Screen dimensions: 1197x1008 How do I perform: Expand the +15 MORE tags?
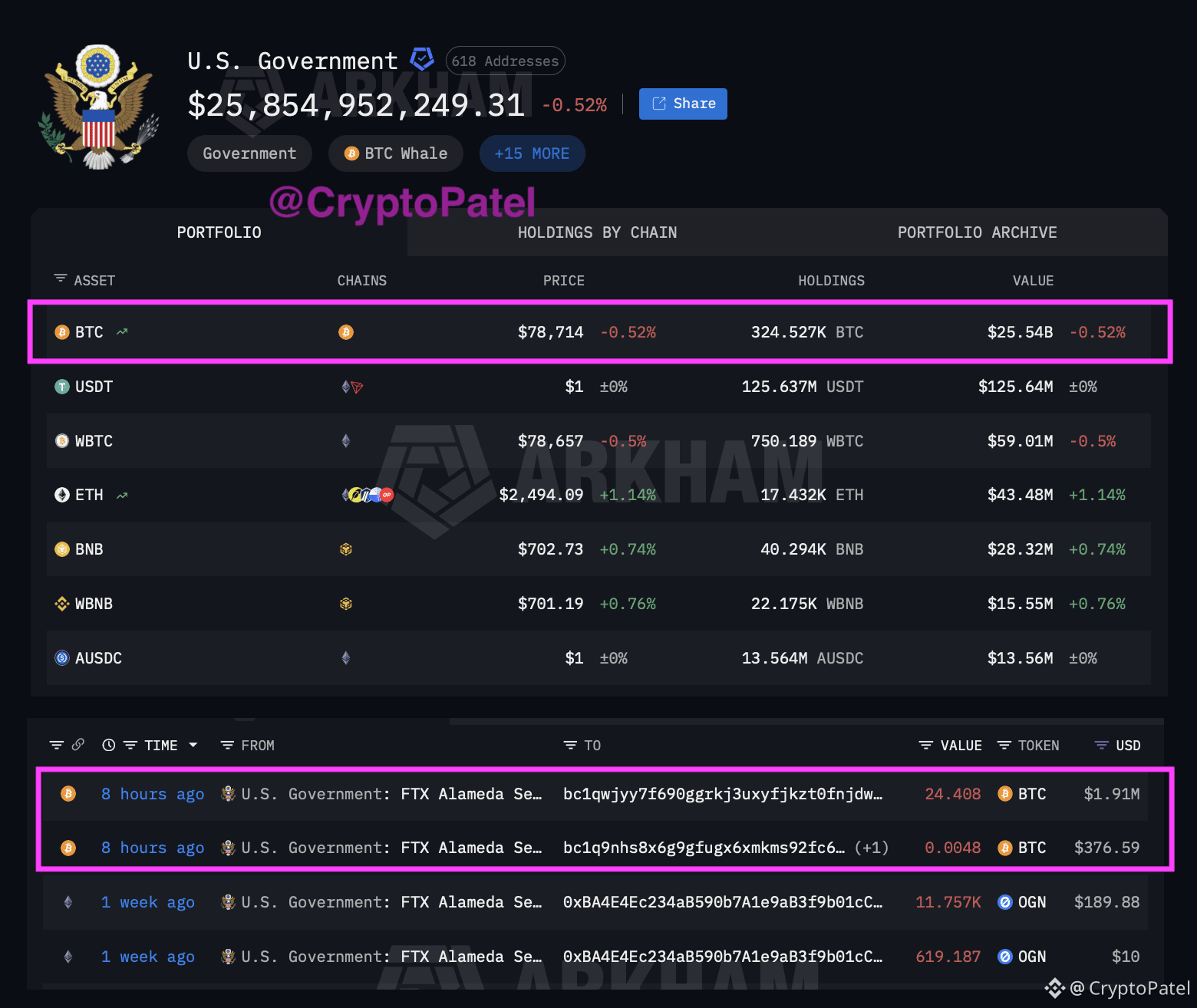pyautogui.click(x=532, y=153)
